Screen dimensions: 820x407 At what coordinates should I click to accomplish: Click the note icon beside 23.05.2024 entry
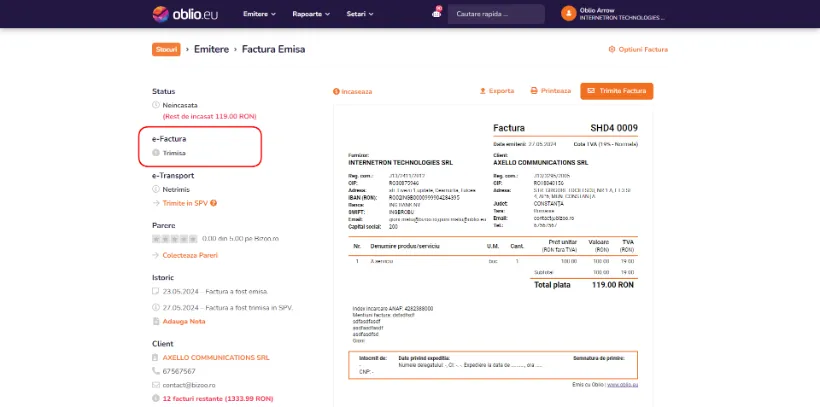[155, 291]
